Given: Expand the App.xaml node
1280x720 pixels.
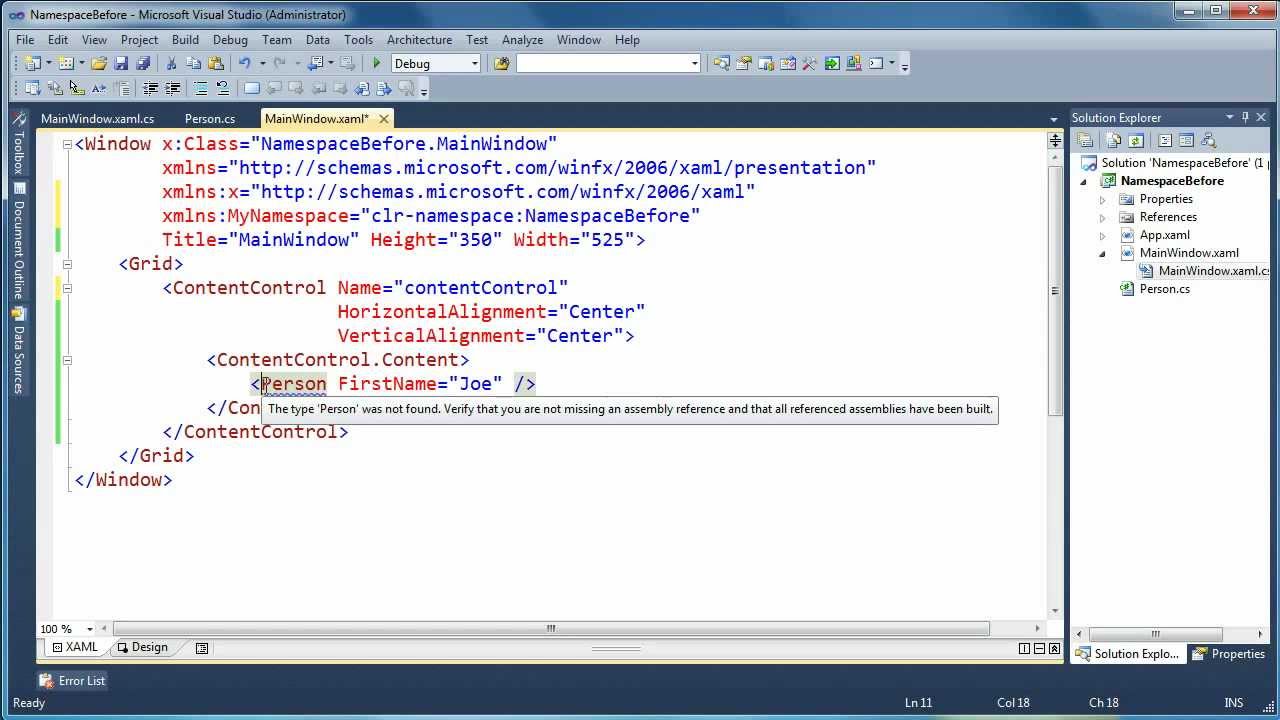Looking at the screenshot, I should click(x=1103, y=235).
